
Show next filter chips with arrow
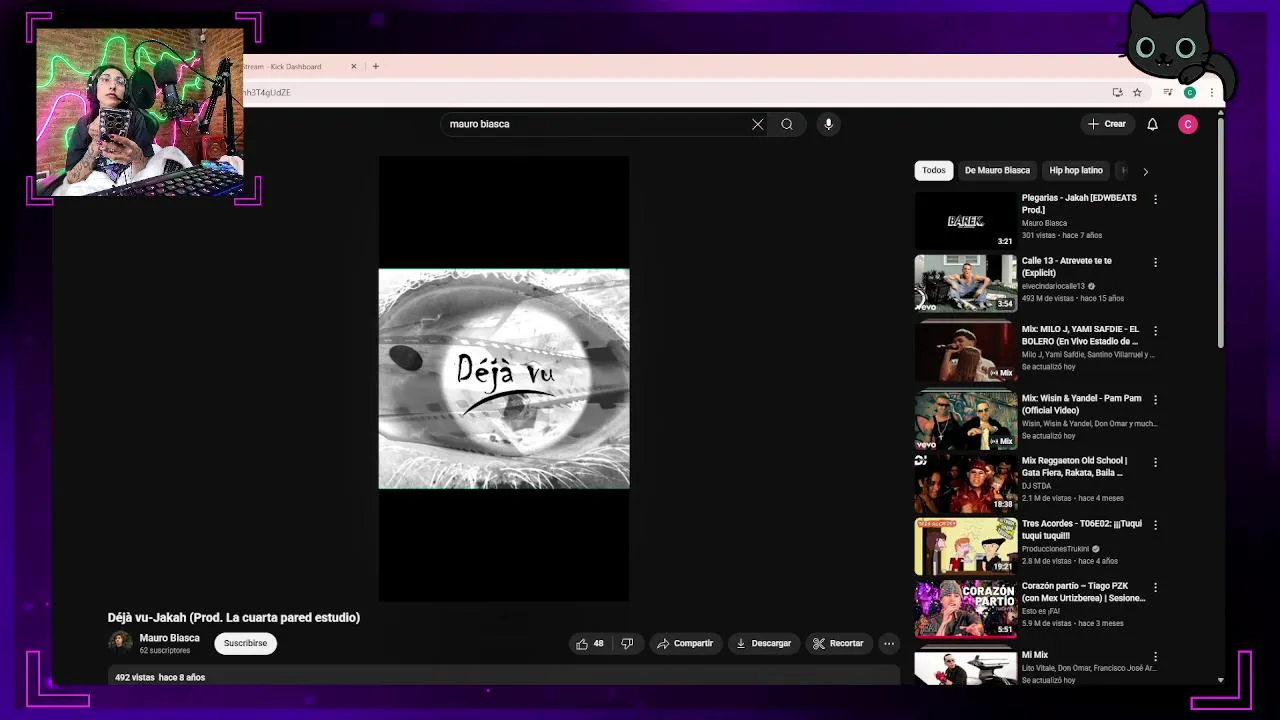[x=1145, y=171]
